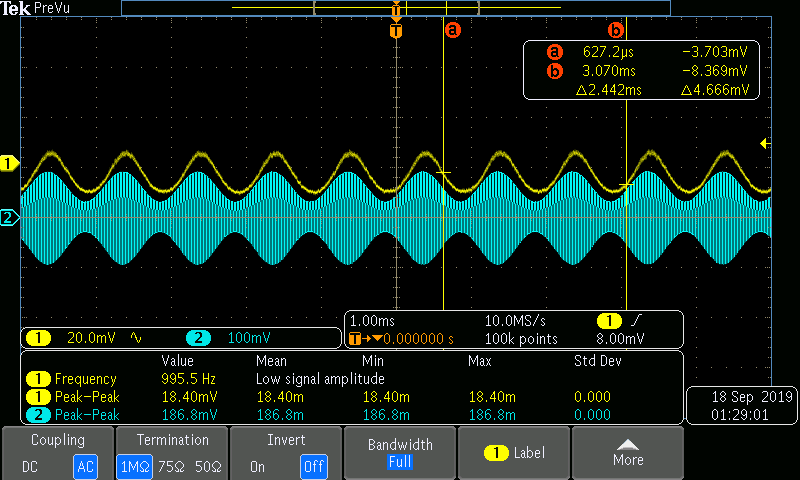Set coupling to DC
The width and height of the screenshot is (800, 480).
pyautogui.click(x=30, y=467)
